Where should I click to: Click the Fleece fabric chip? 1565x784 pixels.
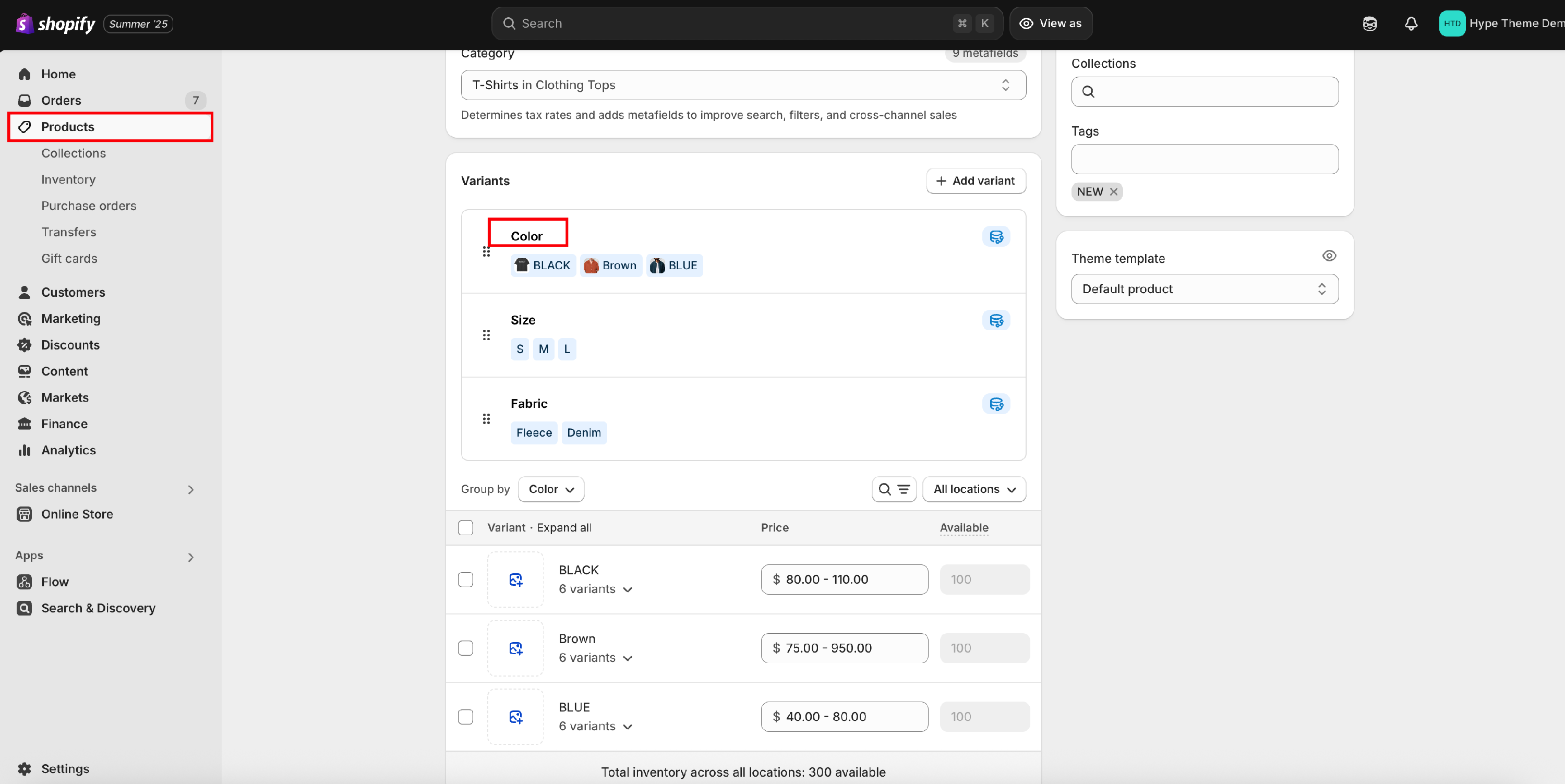coord(534,433)
